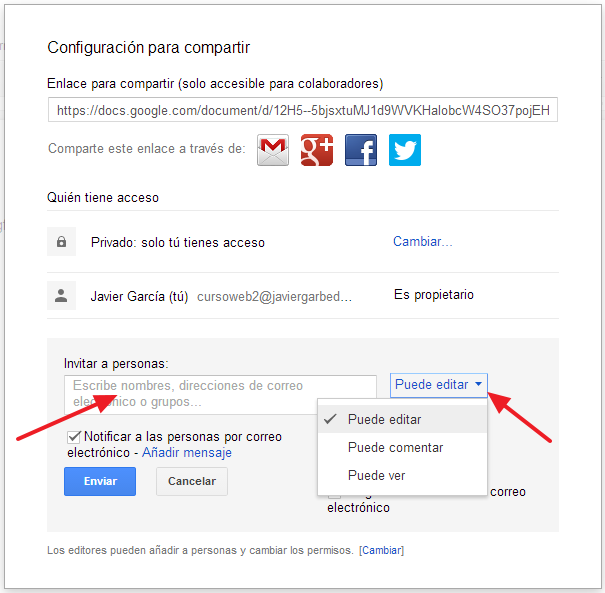Click the 'Añadir mensaje' link

[187, 453]
